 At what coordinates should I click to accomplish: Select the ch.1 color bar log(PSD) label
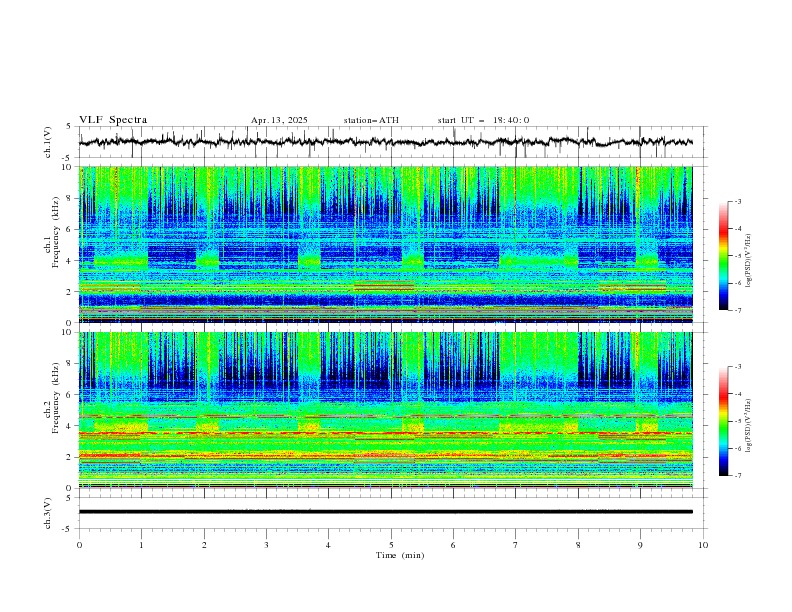(x=748, y=261)
